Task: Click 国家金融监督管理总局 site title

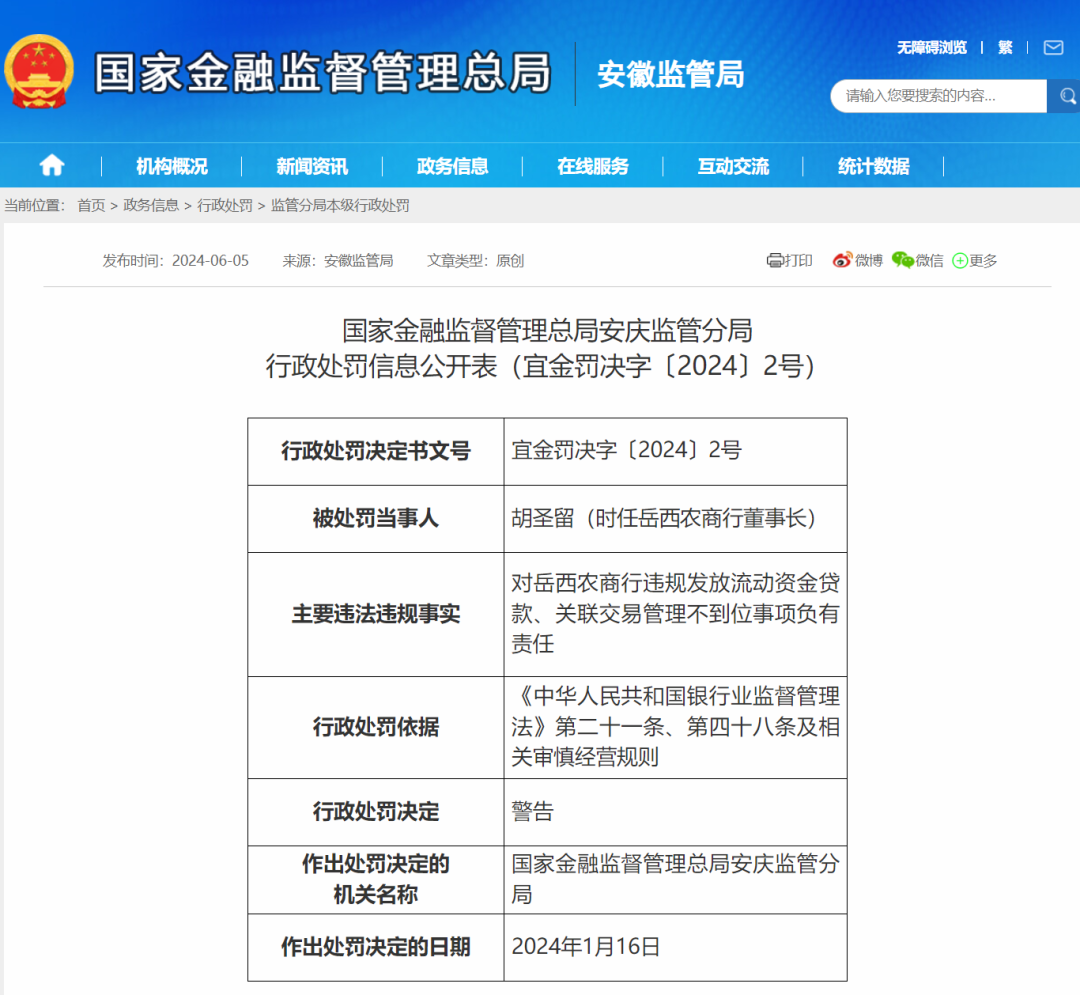Action: 322,72
